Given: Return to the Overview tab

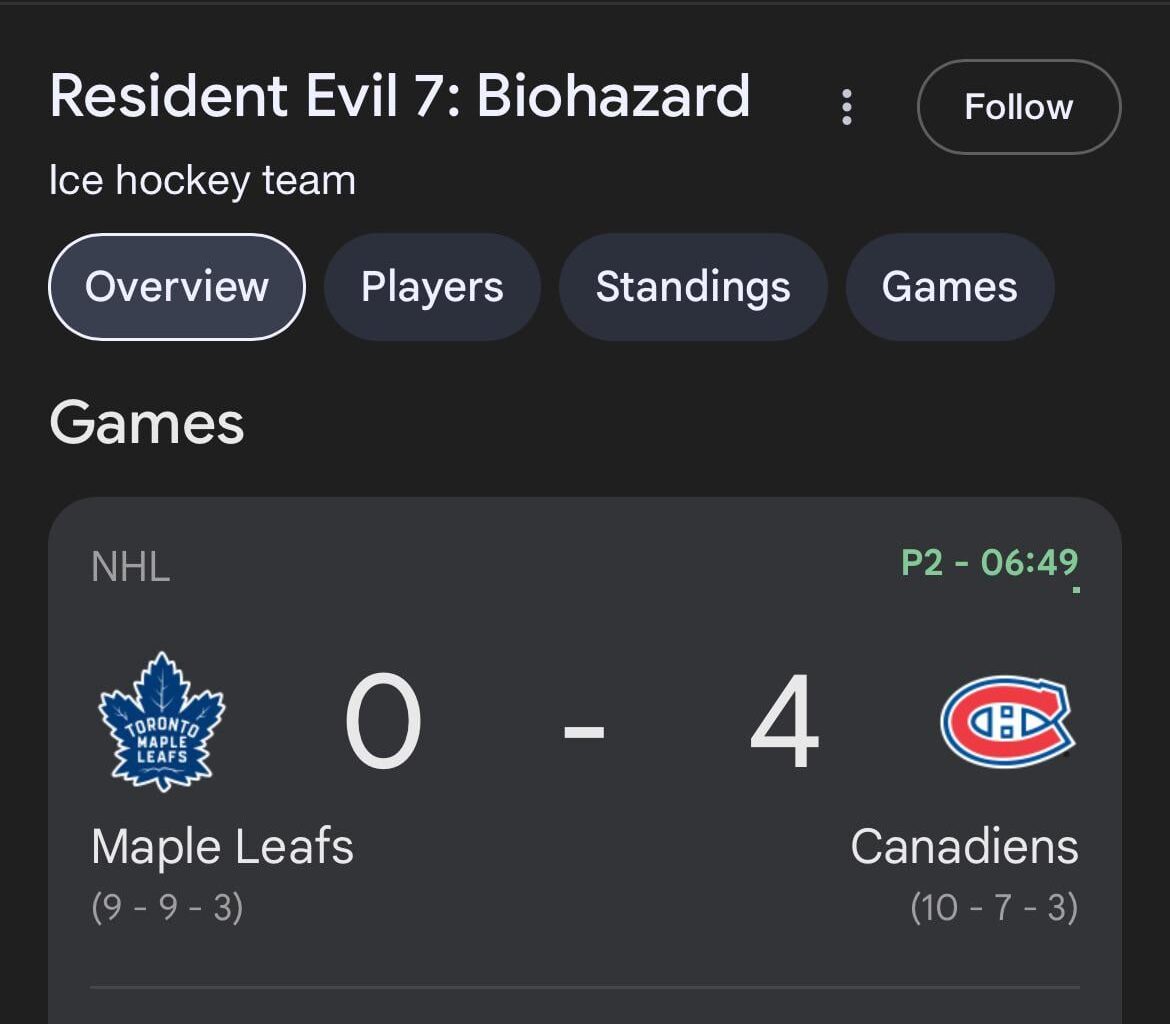Looking at the screenshot, I should [176, 287].
